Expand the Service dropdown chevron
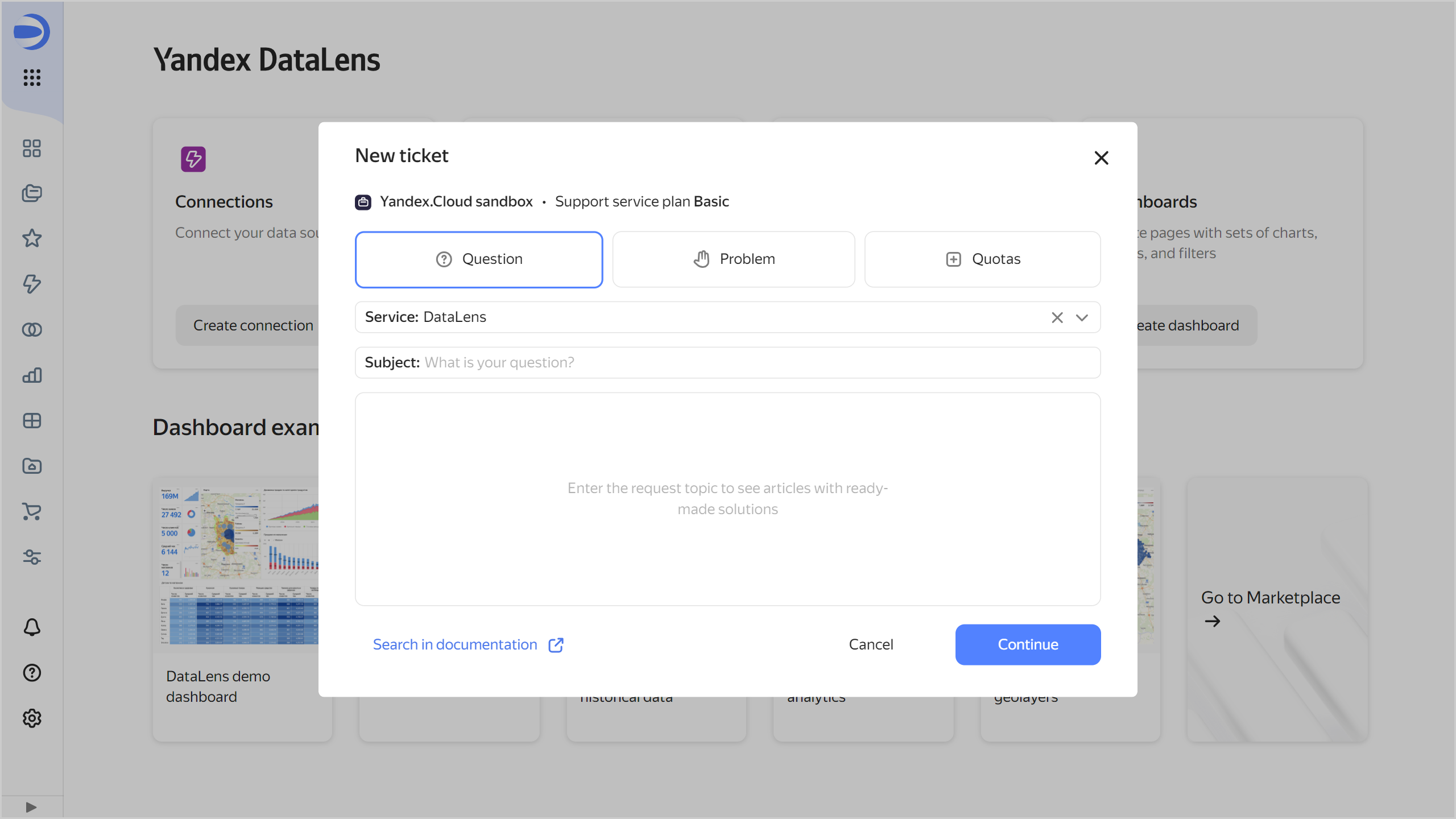The width and height of the screenshot is (1456, 819). [1082, 317]
